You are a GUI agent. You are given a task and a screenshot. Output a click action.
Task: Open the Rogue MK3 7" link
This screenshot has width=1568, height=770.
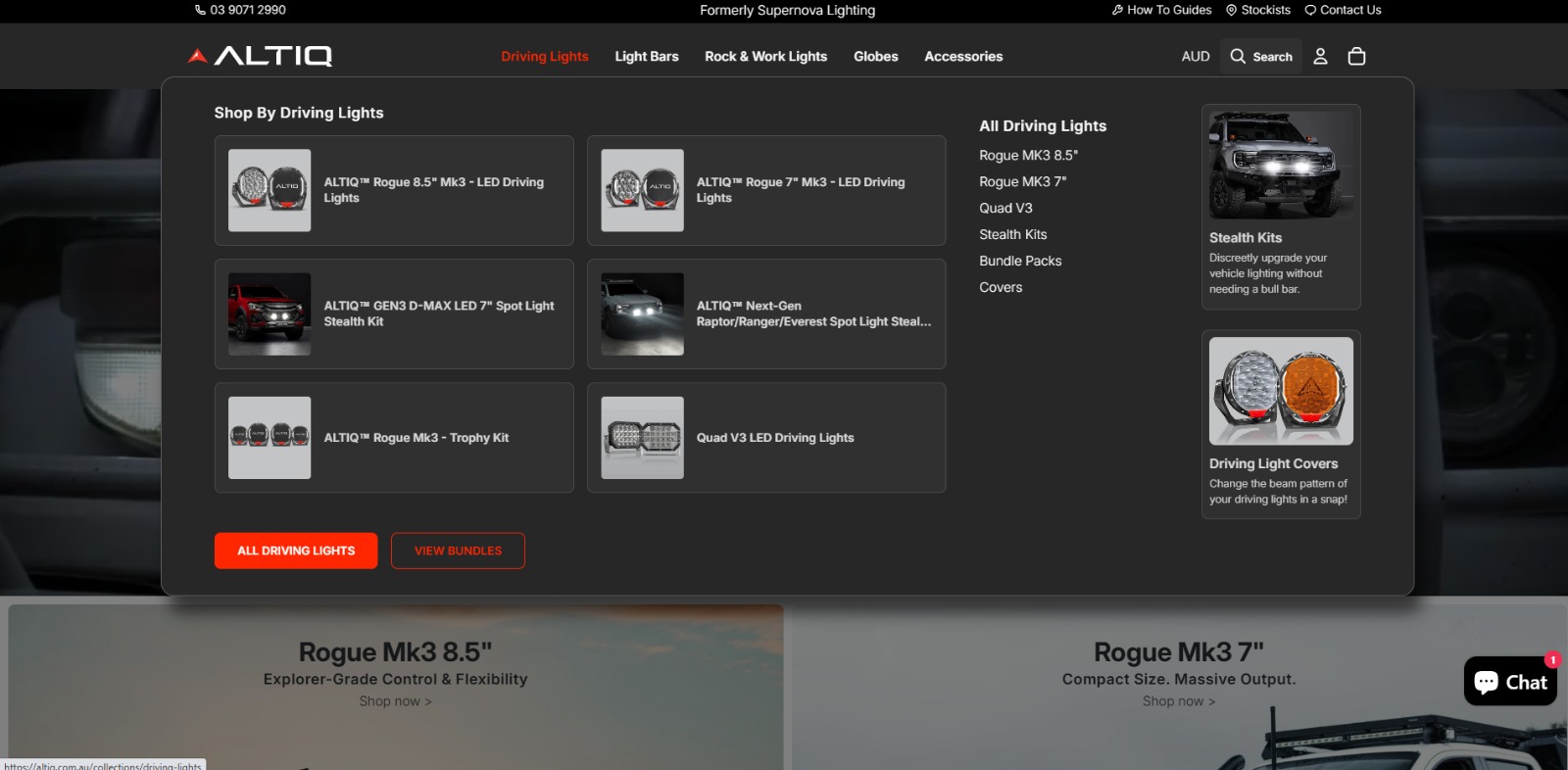(x=1022, y=181)
